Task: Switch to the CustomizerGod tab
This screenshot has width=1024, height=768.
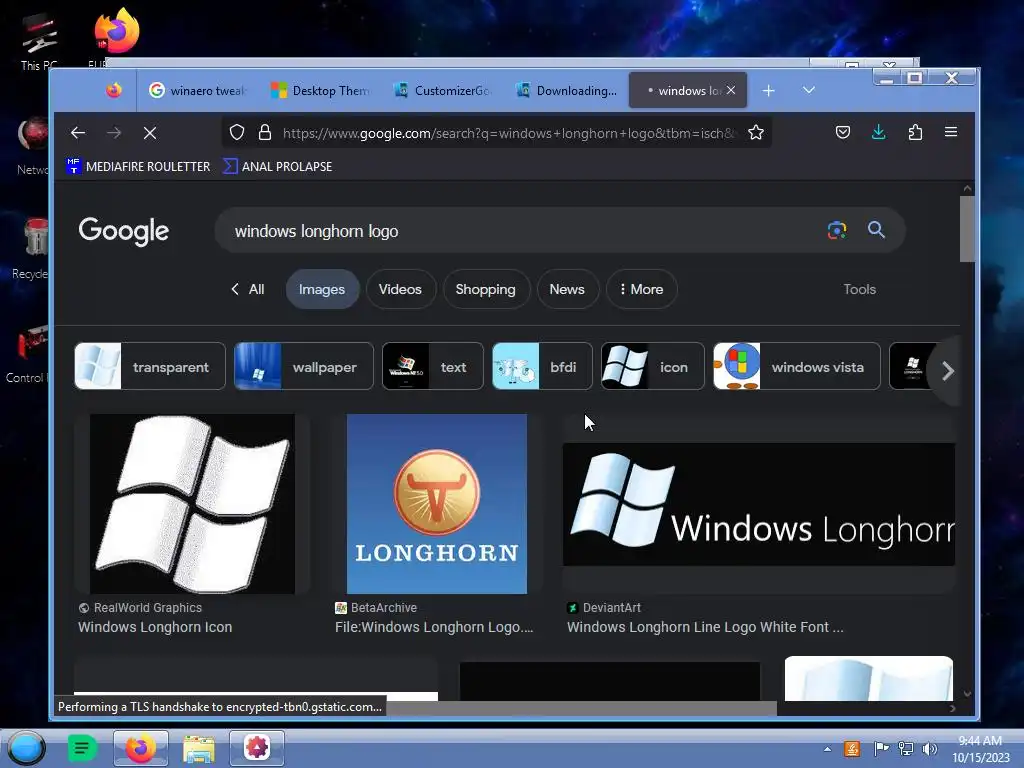Action: [x=443, y=90]
